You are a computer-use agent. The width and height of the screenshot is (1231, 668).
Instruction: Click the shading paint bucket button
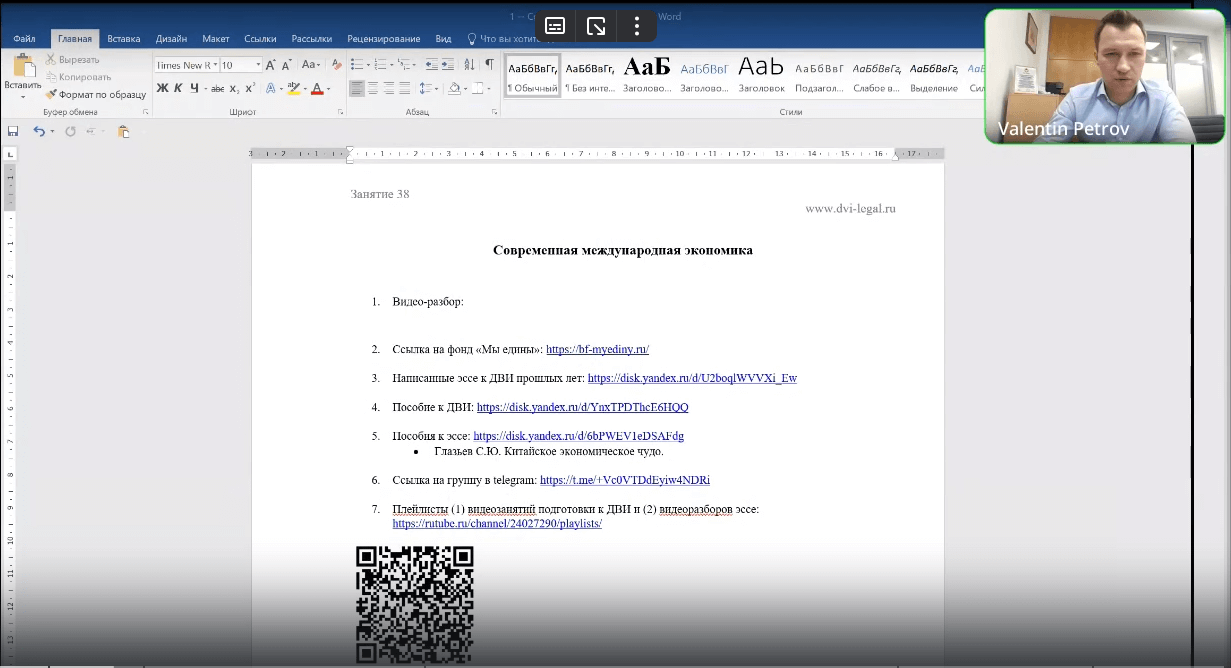[453, 88]
